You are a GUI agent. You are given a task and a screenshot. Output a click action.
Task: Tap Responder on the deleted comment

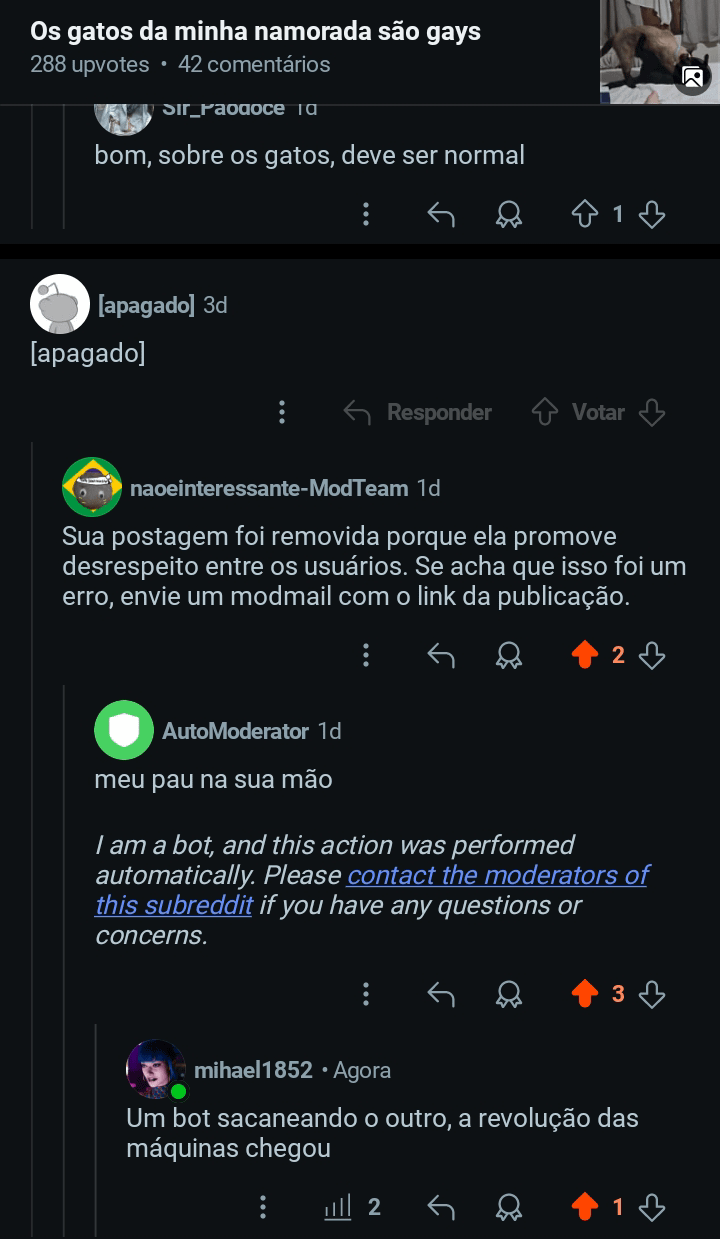tap(418, 412)
